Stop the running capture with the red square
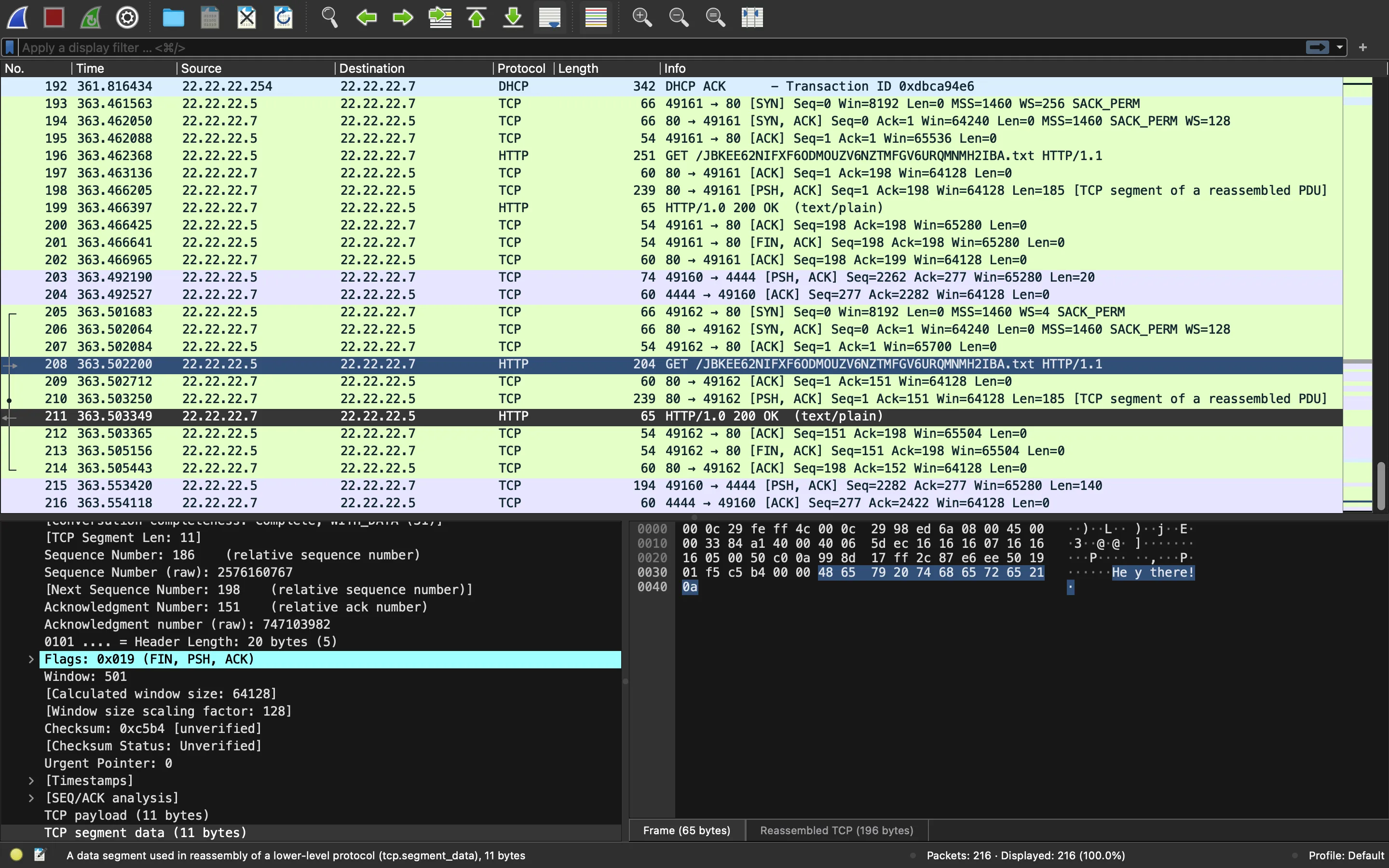1389x868 pixels. coord(54,17)
